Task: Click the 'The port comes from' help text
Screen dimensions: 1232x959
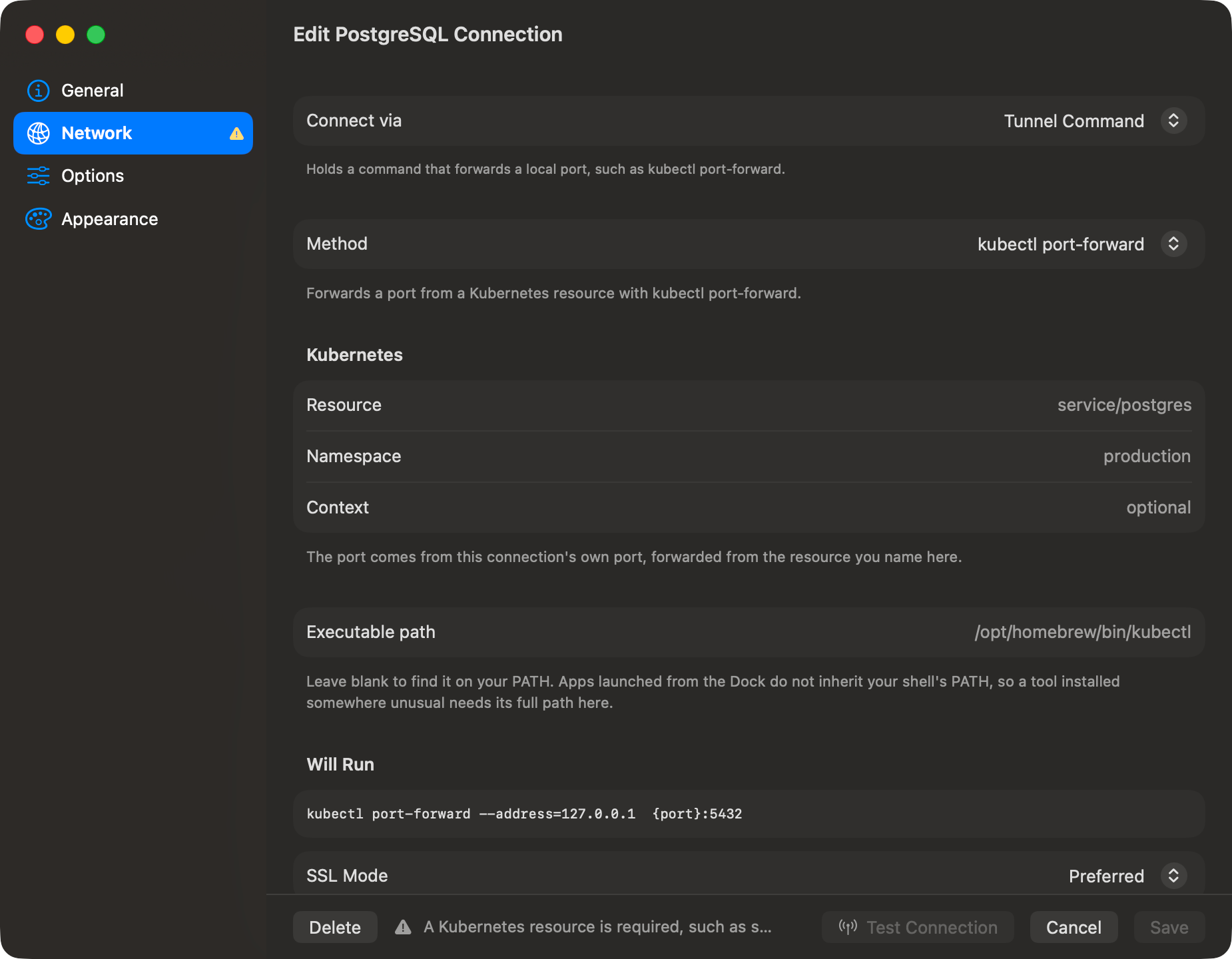Action: pyautogui.click(x=634, y=557)
